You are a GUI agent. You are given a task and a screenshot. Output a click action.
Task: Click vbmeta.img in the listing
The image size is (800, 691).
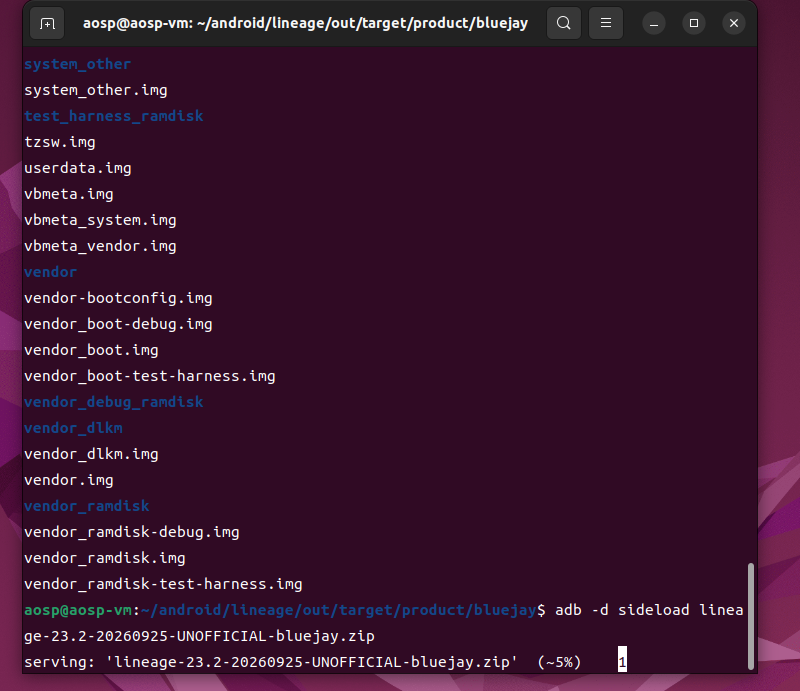click(x=69, y=194)
